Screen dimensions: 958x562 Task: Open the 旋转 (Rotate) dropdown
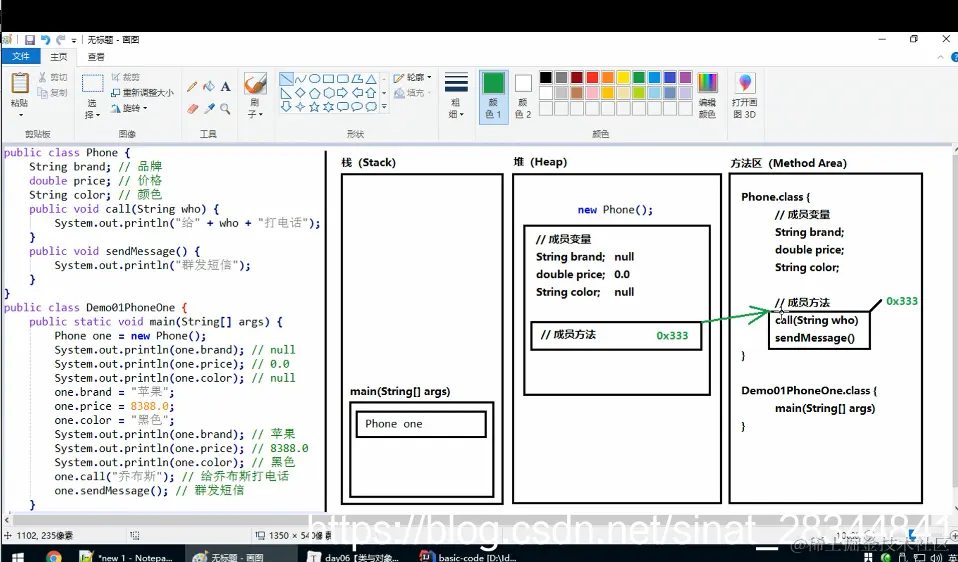[129, 108]
